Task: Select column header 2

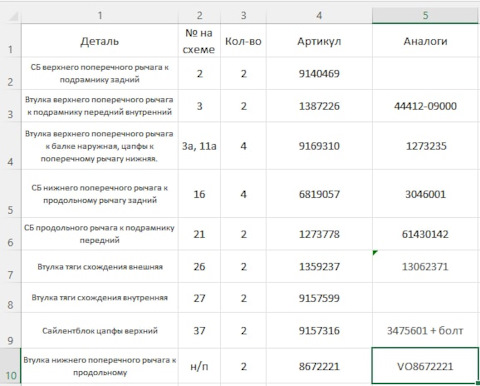Action: tap(199, 16)
